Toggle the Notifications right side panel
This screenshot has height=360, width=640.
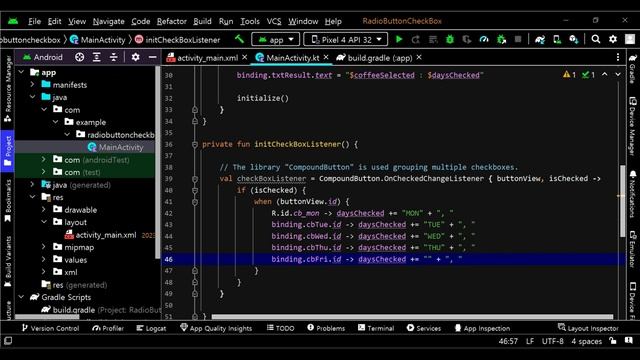point(632,194)
